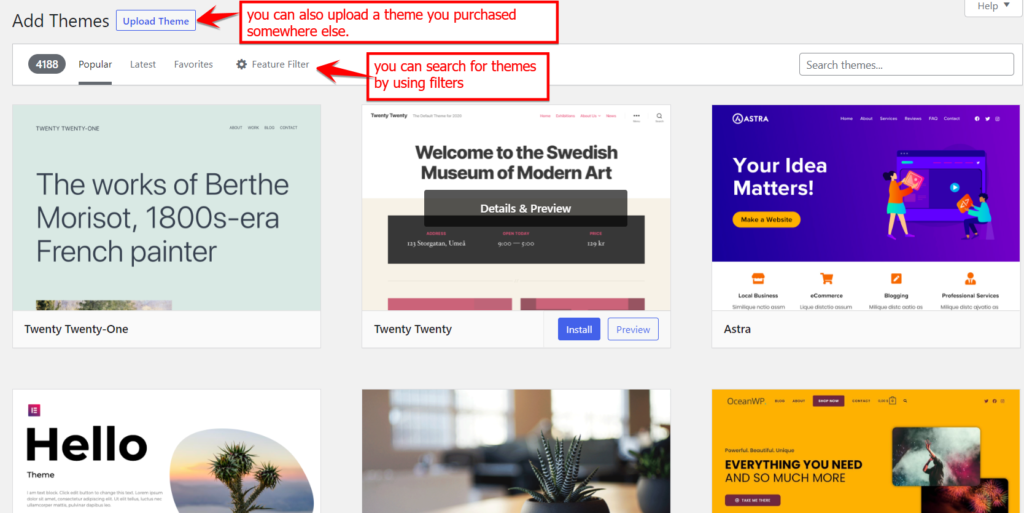Click SHOP NOW in OceanWP preview

(828, 401)
